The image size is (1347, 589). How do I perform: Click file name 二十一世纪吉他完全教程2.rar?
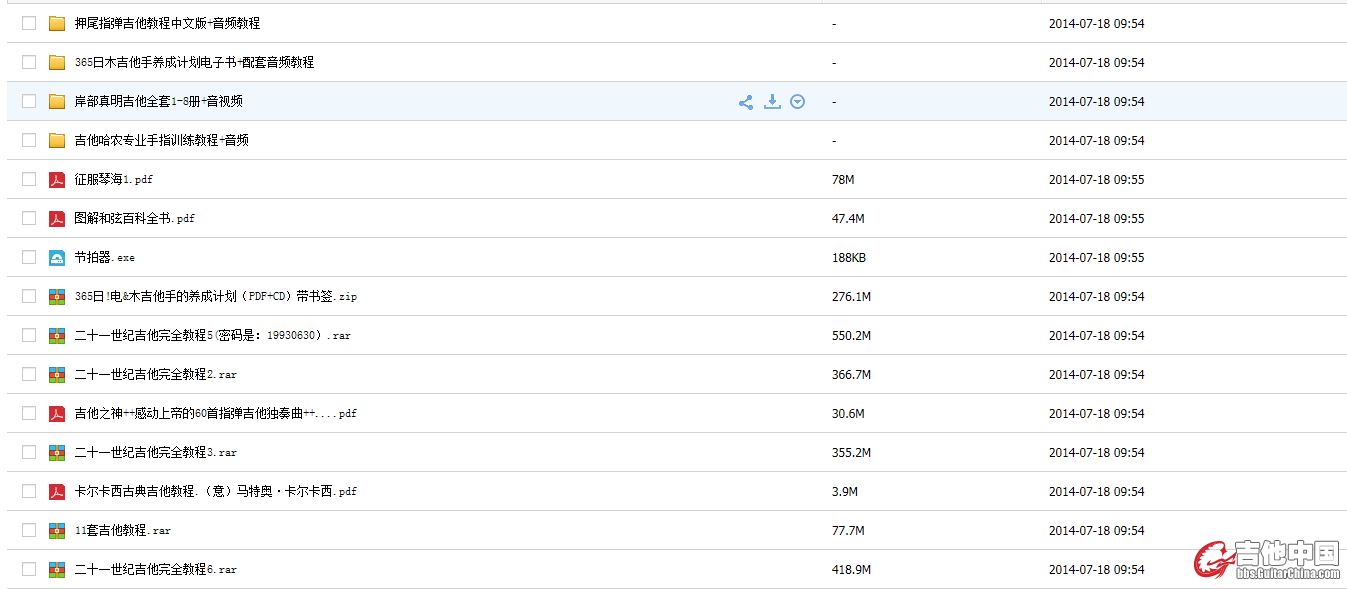[155, 374]
